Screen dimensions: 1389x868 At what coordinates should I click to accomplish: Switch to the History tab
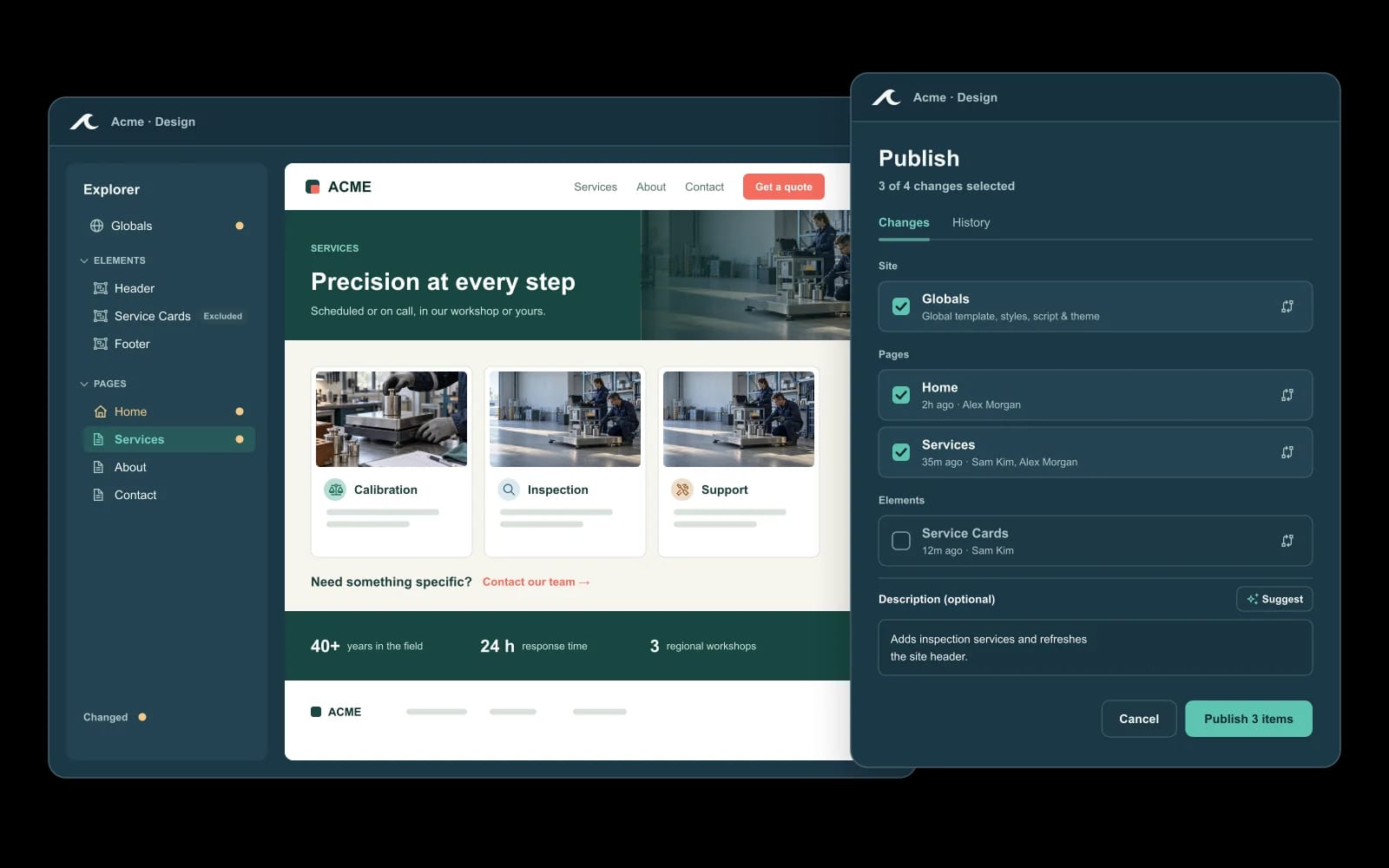[971, 222]
